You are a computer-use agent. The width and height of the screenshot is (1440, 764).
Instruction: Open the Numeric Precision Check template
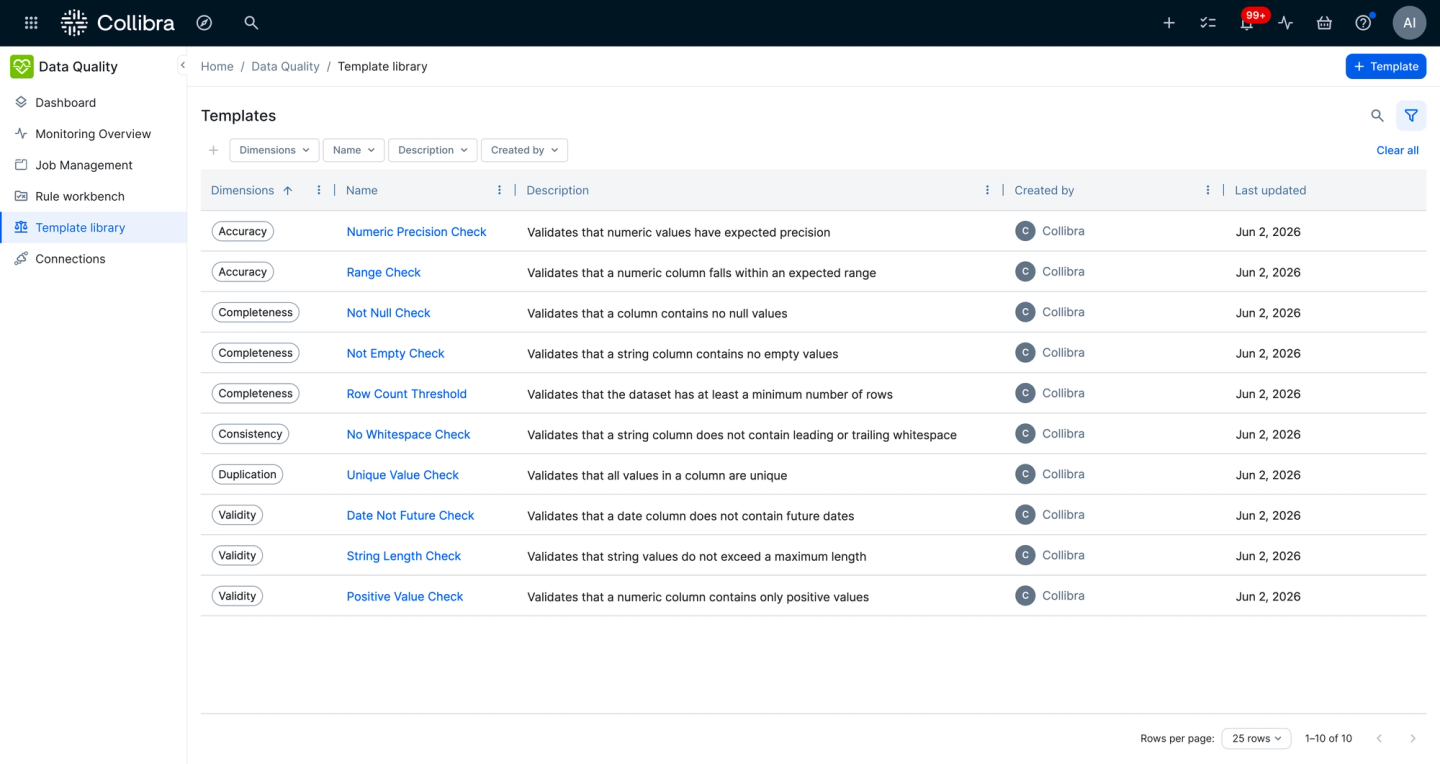pyautogui.click(x=416, y=231)
